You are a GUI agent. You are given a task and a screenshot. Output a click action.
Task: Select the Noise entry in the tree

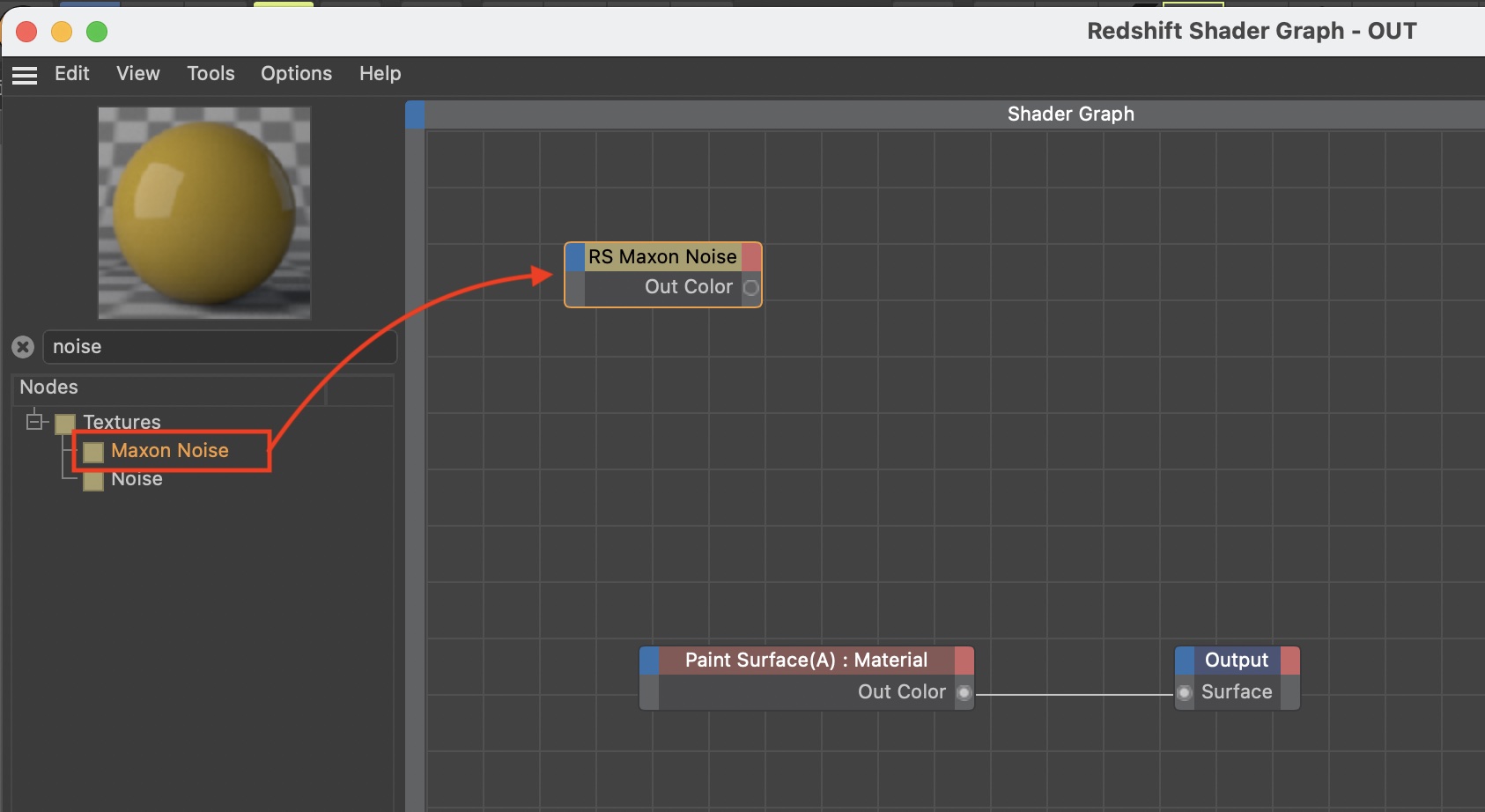[x=137, y=479]
